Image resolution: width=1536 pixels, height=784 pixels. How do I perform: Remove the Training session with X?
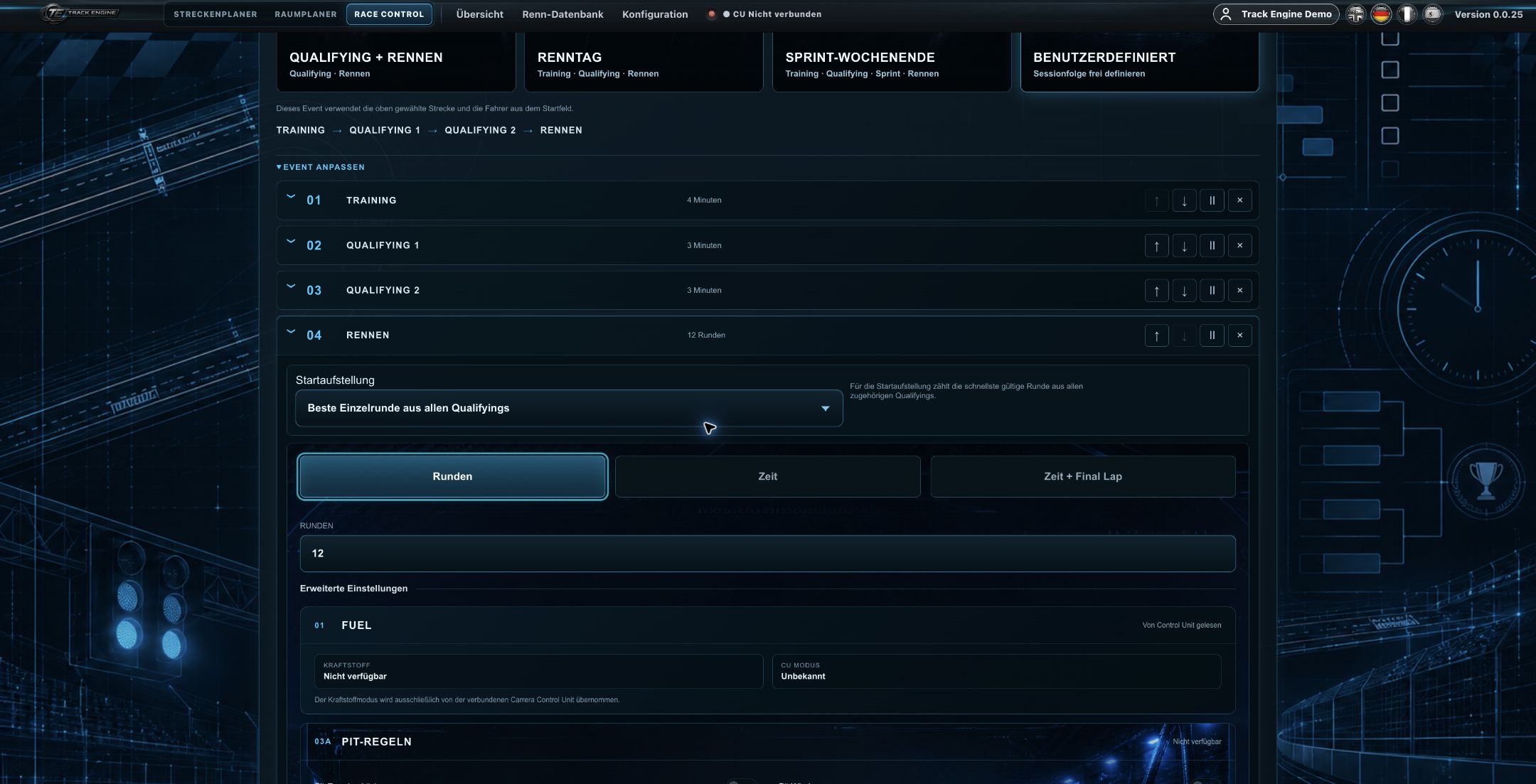1239,200
